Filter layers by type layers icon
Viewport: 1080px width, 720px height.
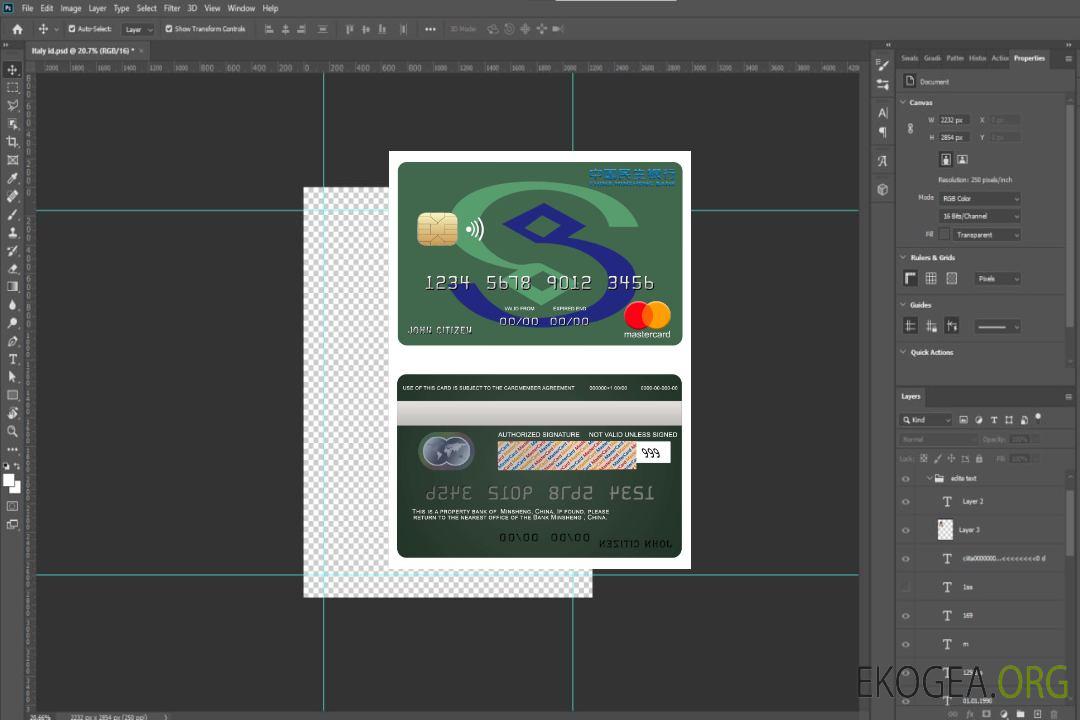click(x=994, y=420)
